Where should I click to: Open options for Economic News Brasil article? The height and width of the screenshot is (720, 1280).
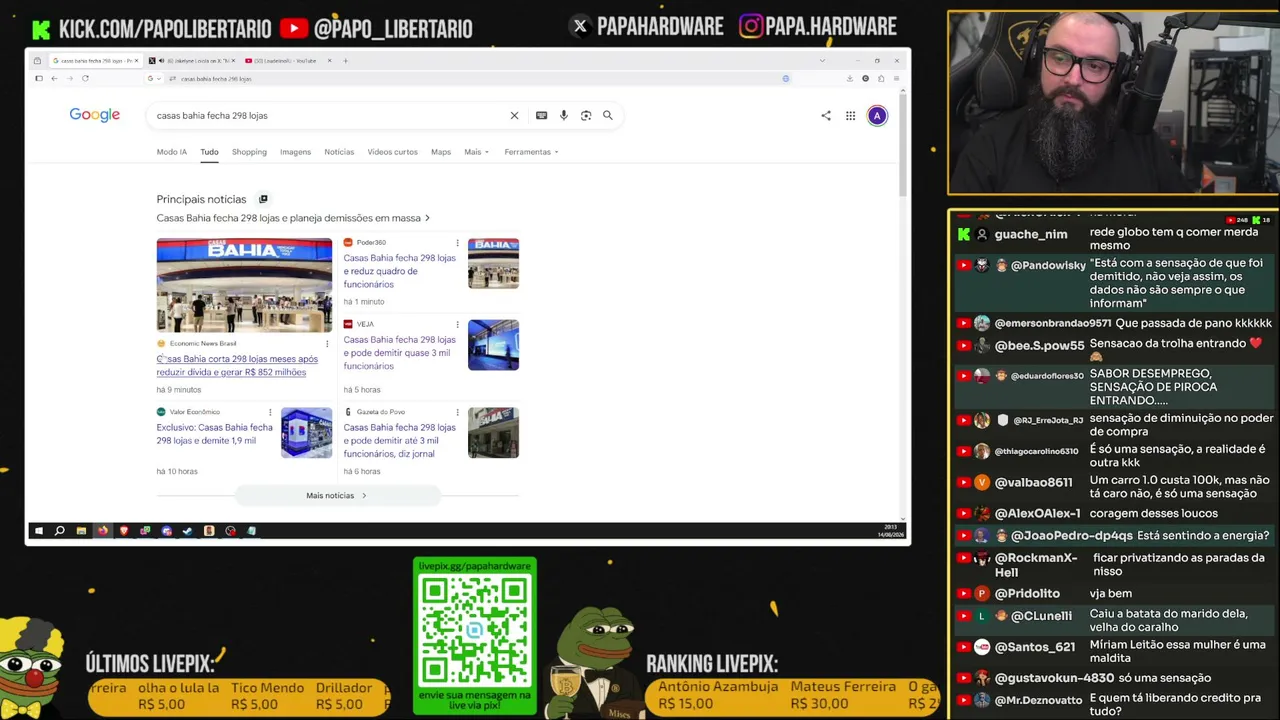coord(326,344)
